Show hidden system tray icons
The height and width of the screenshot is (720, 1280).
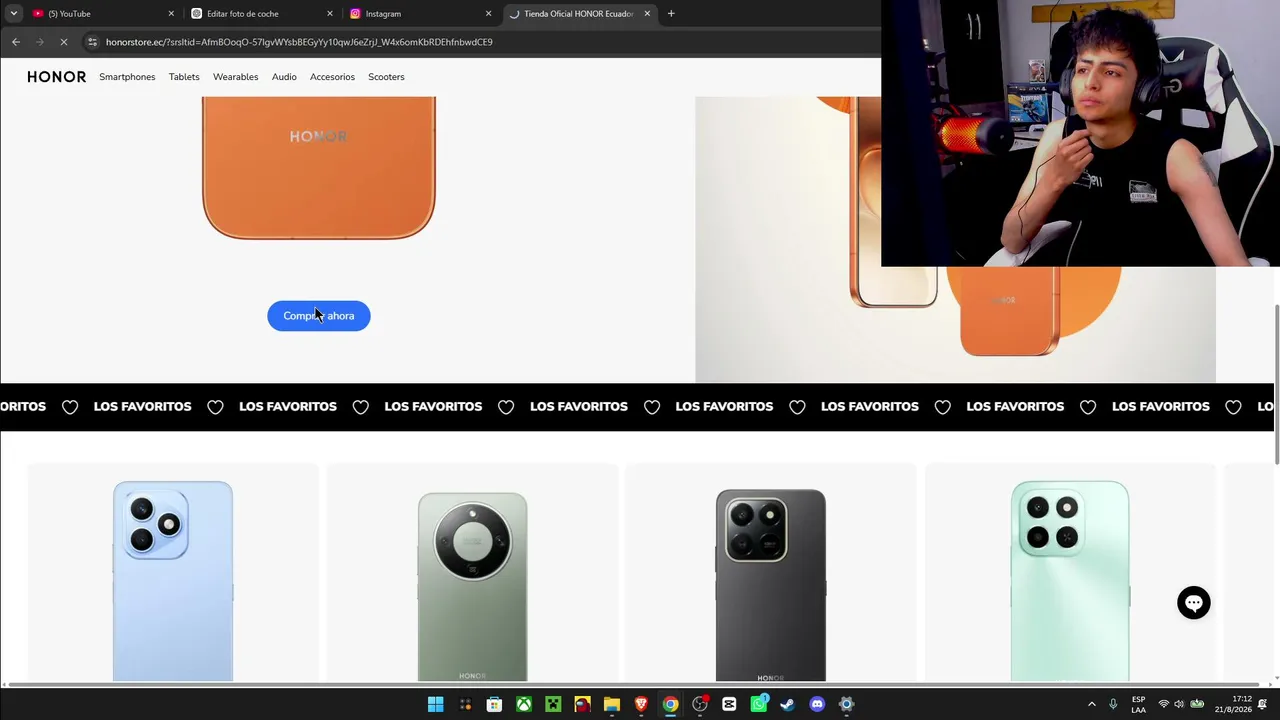pos(1092,704)
